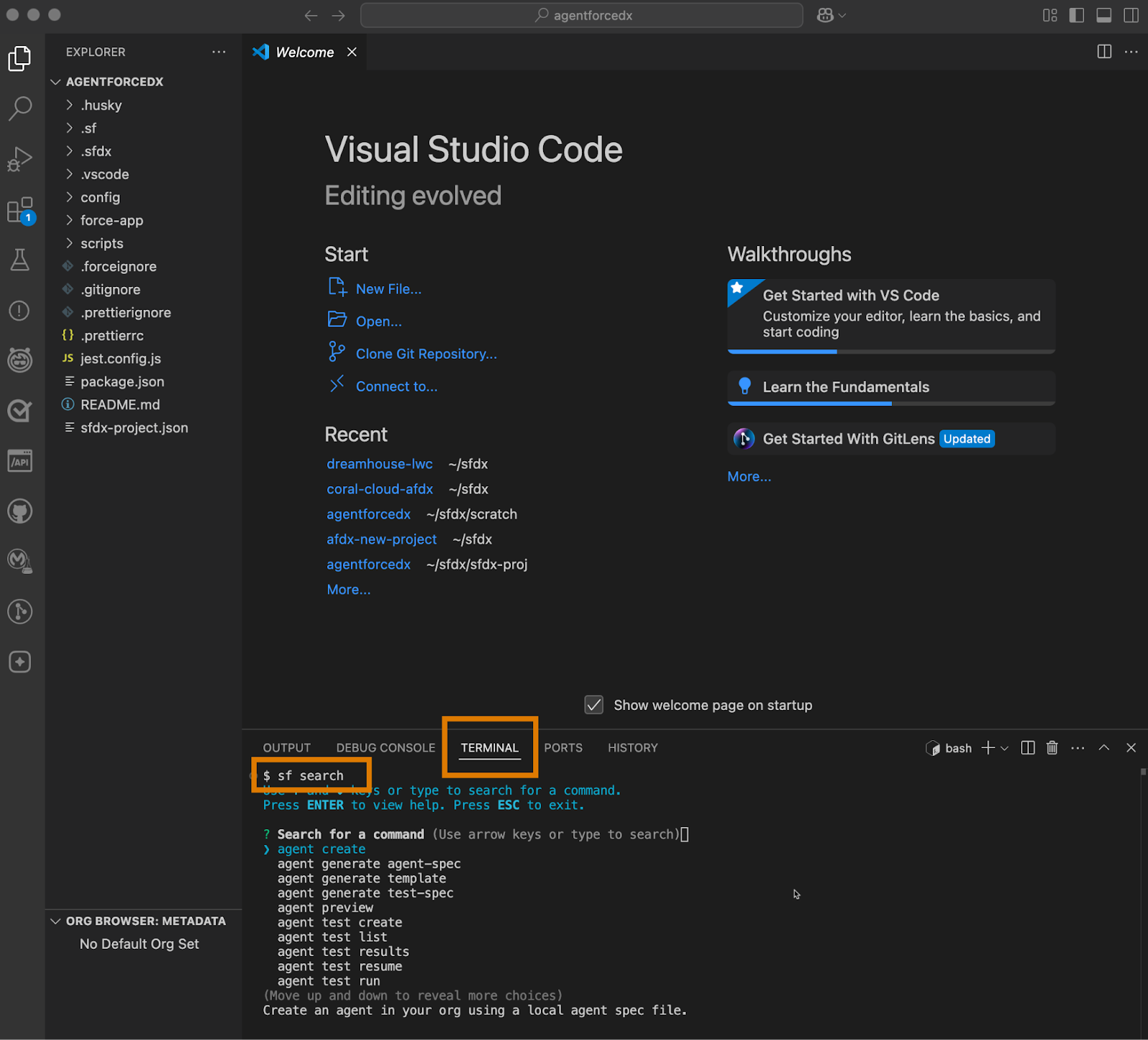This screenshot has width=1148, height=1040.
Task: Toggle the primary side bar layout button
Action: click(x=1076, y=16)
